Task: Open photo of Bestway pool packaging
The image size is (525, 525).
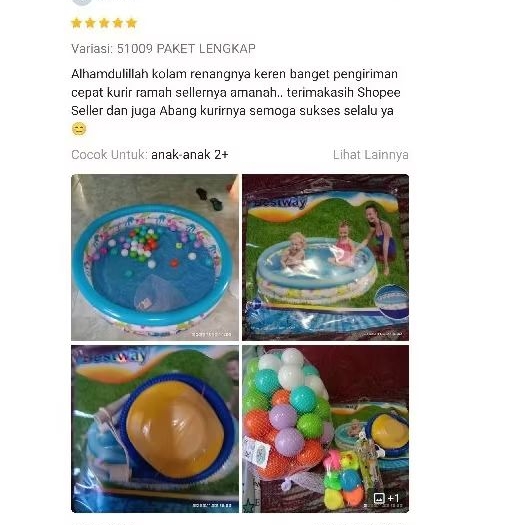Action: tap(325, 257)
